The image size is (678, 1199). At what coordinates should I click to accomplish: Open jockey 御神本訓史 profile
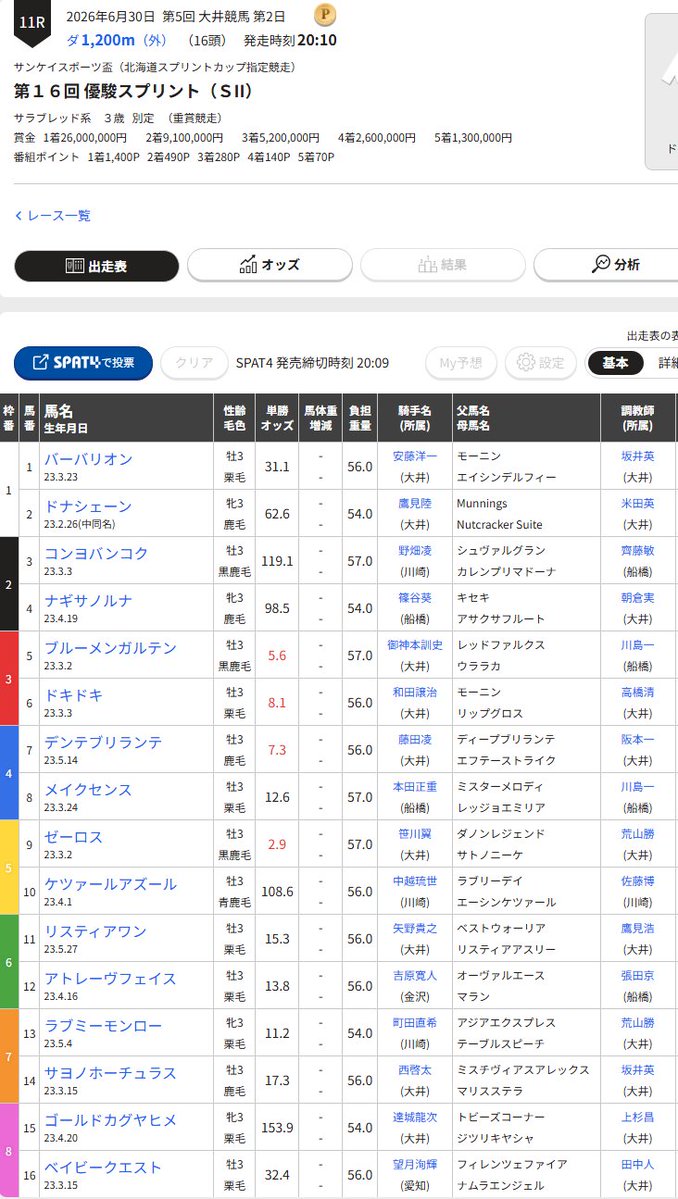[415, 645]
